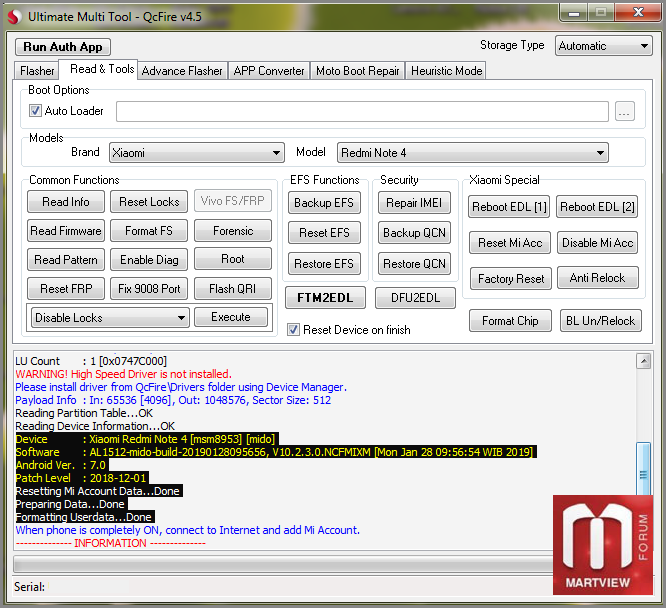
Task: Close the Ultimate Multi Tool window
Action: (x=638, y=12)
